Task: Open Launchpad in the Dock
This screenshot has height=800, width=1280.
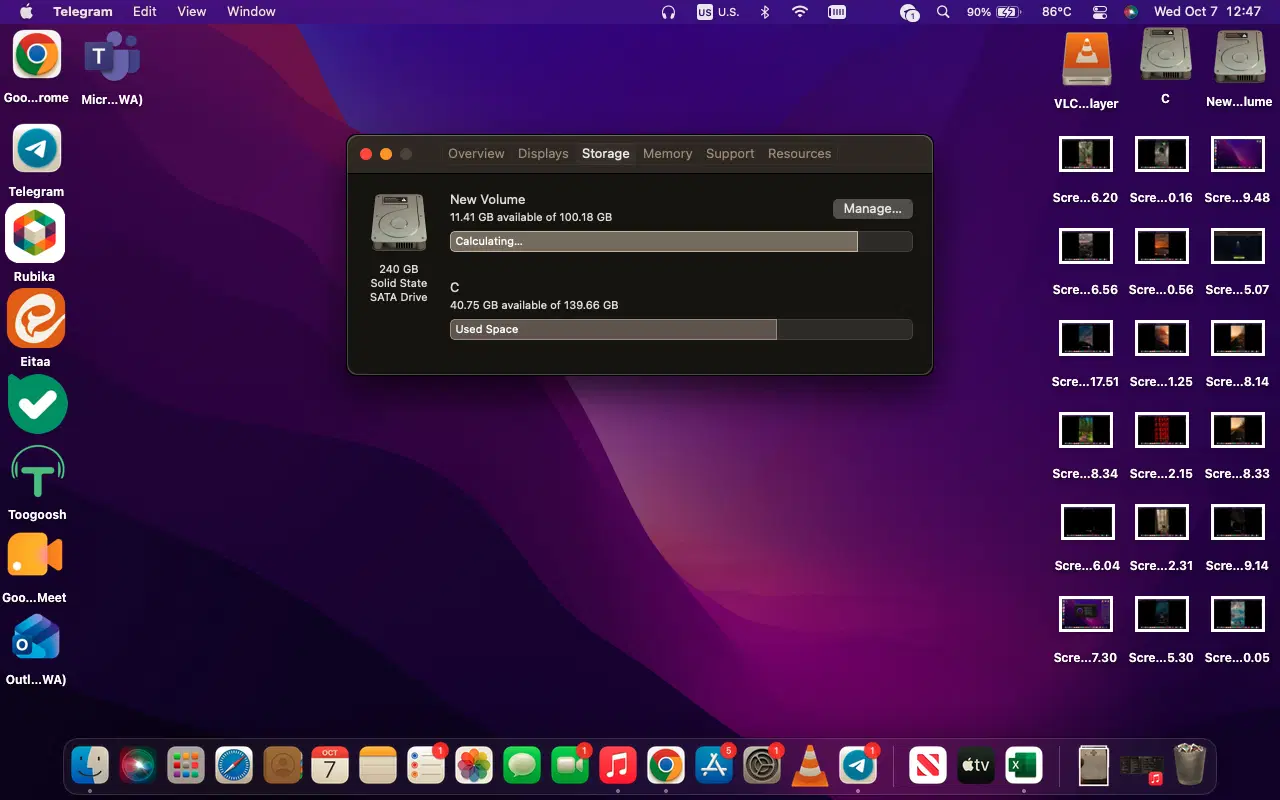Action: click(186, 766)
